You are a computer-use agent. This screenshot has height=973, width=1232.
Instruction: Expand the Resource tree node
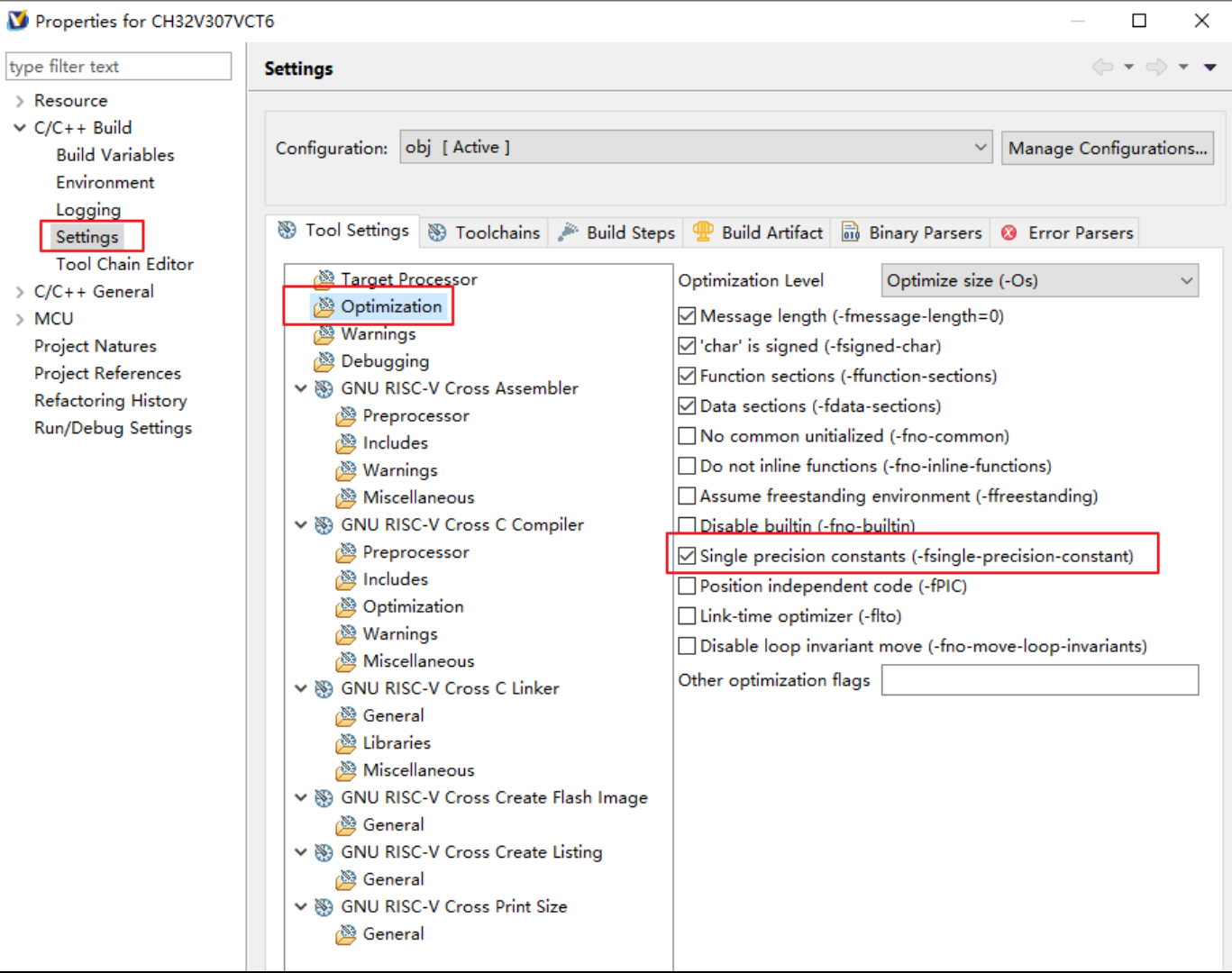click(20, 101)
